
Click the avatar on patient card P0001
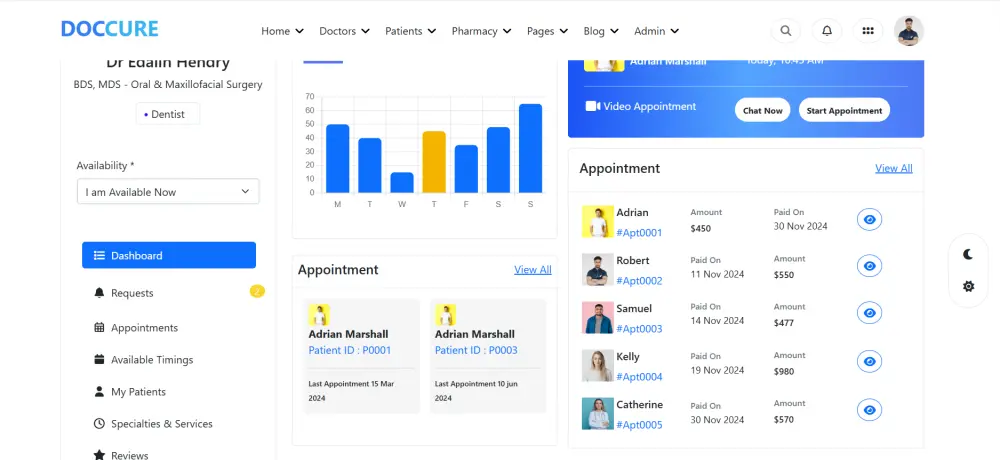(319, 315)
